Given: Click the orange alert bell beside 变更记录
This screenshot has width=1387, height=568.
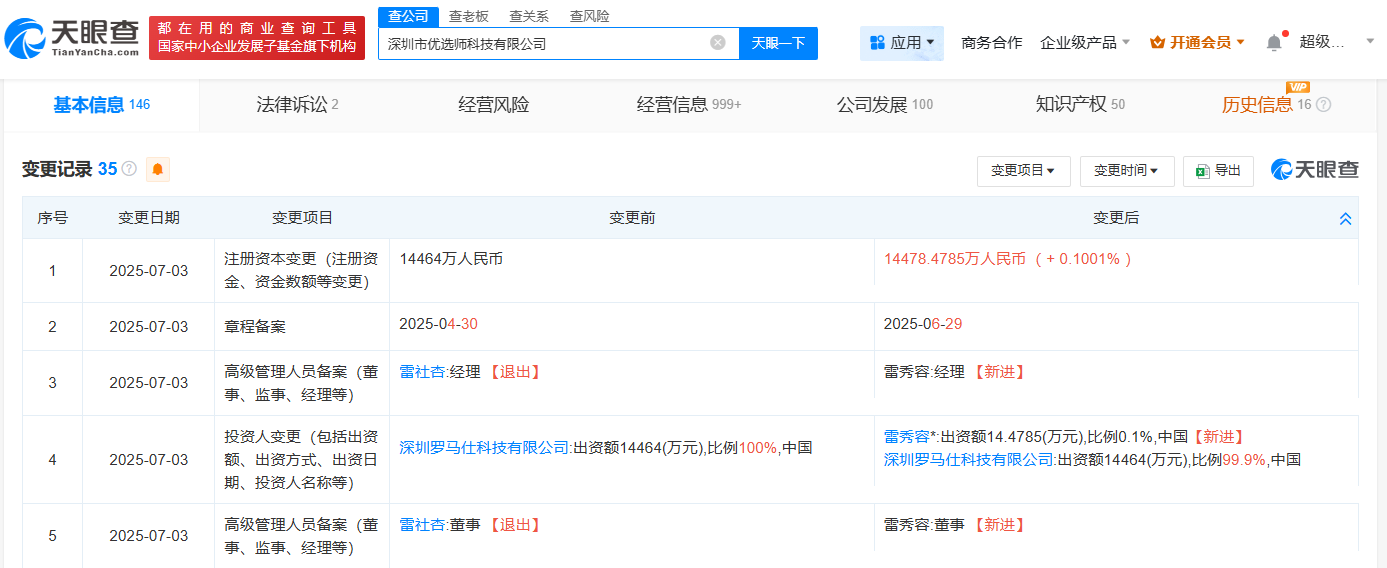Looking at the screenshot, I should [x=158, y=169].
